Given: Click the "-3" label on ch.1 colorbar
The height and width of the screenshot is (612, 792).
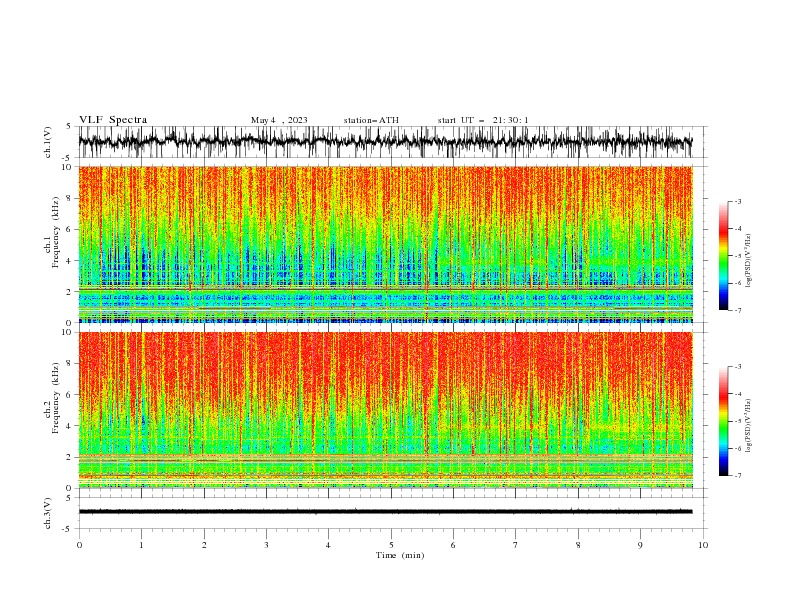Looking at the screenshot, I should [x=737, y=201].
